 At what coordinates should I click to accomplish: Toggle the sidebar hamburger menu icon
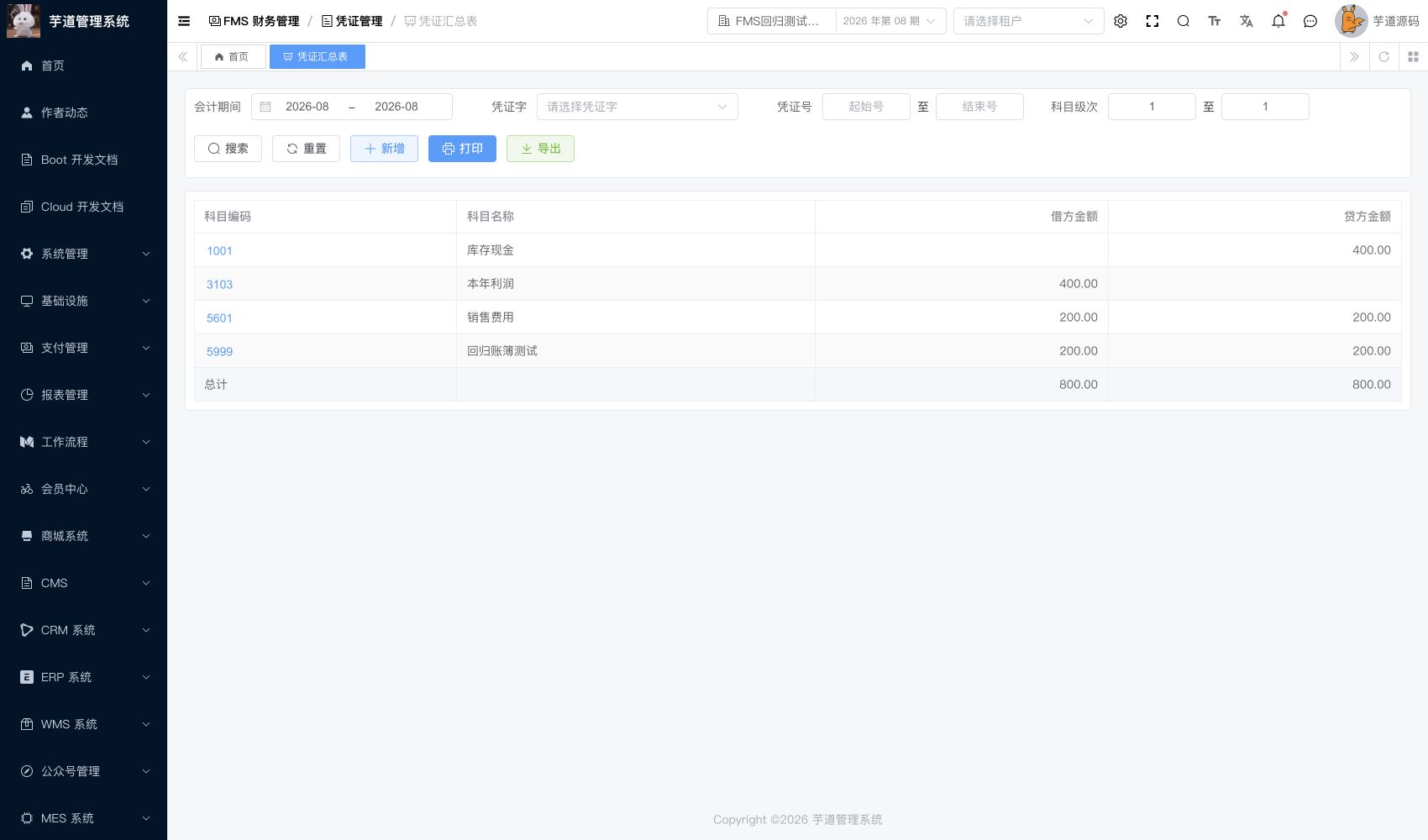pyautogui.click(x=184, y=21)
